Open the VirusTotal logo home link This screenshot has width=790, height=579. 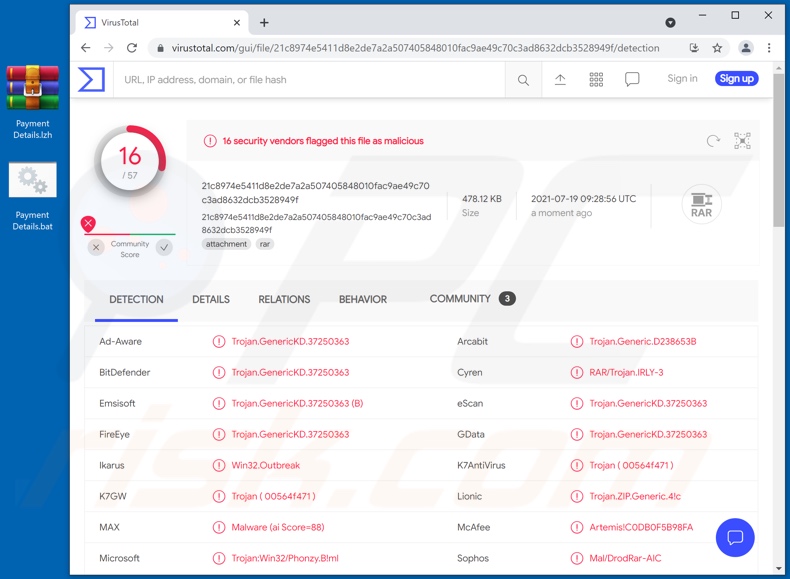pos(91,80)
